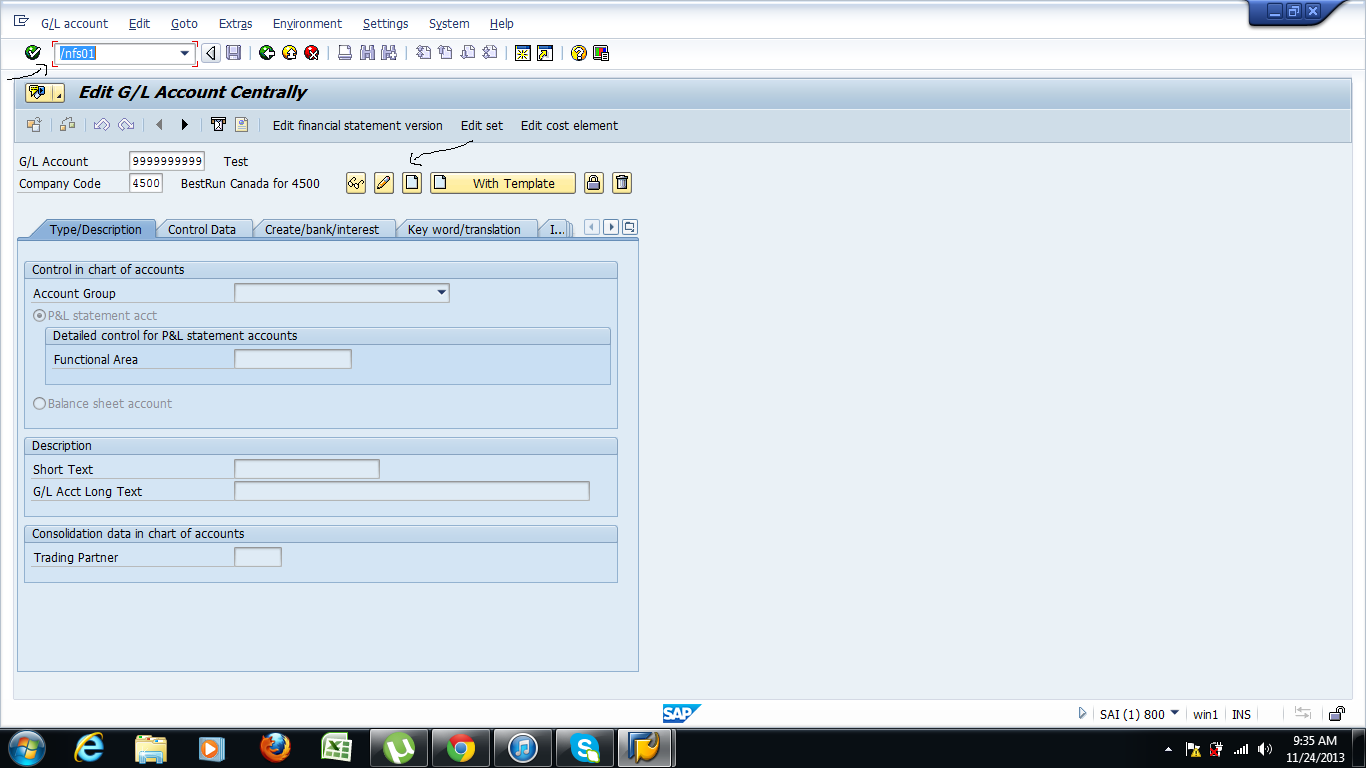Open the Environment menu
This screenshot has width=1366, height=768.
307,23
